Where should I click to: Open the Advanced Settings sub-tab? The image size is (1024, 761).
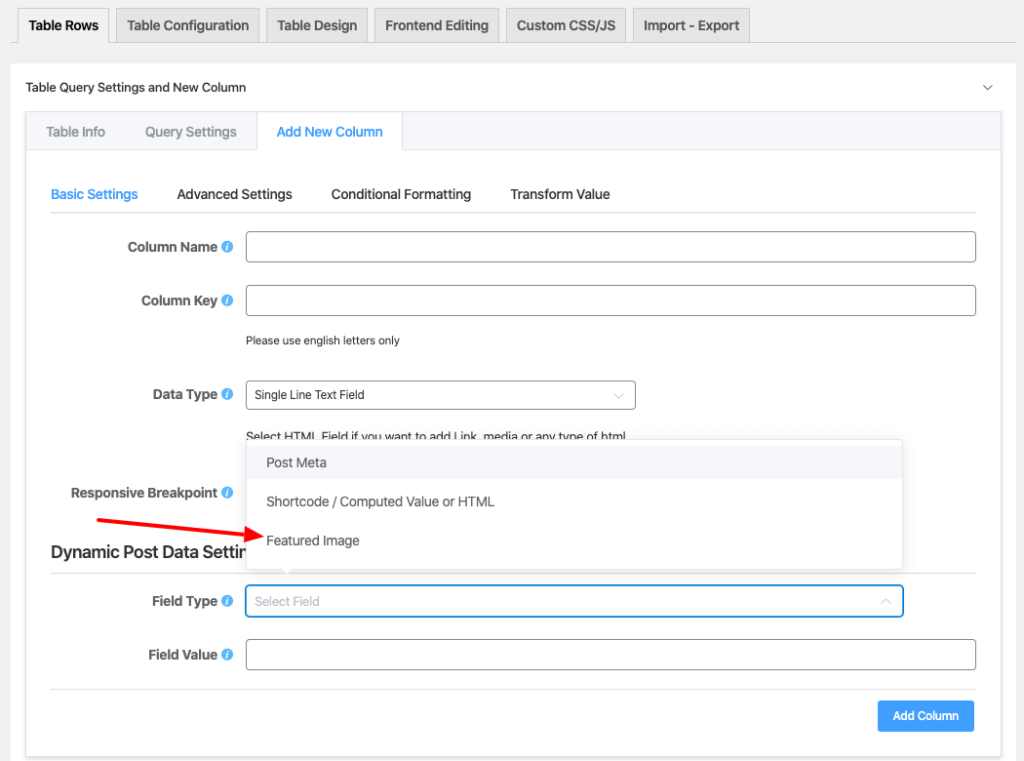click(234, 194)
